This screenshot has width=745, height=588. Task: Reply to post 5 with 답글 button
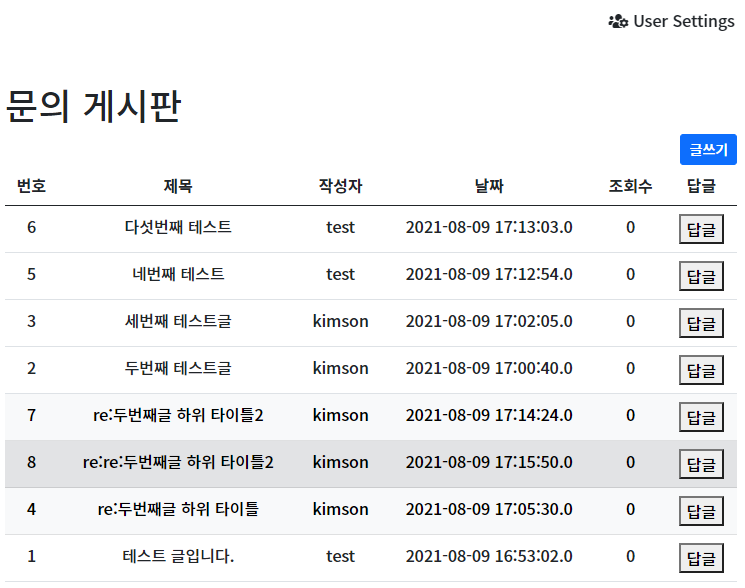(701, 276)
